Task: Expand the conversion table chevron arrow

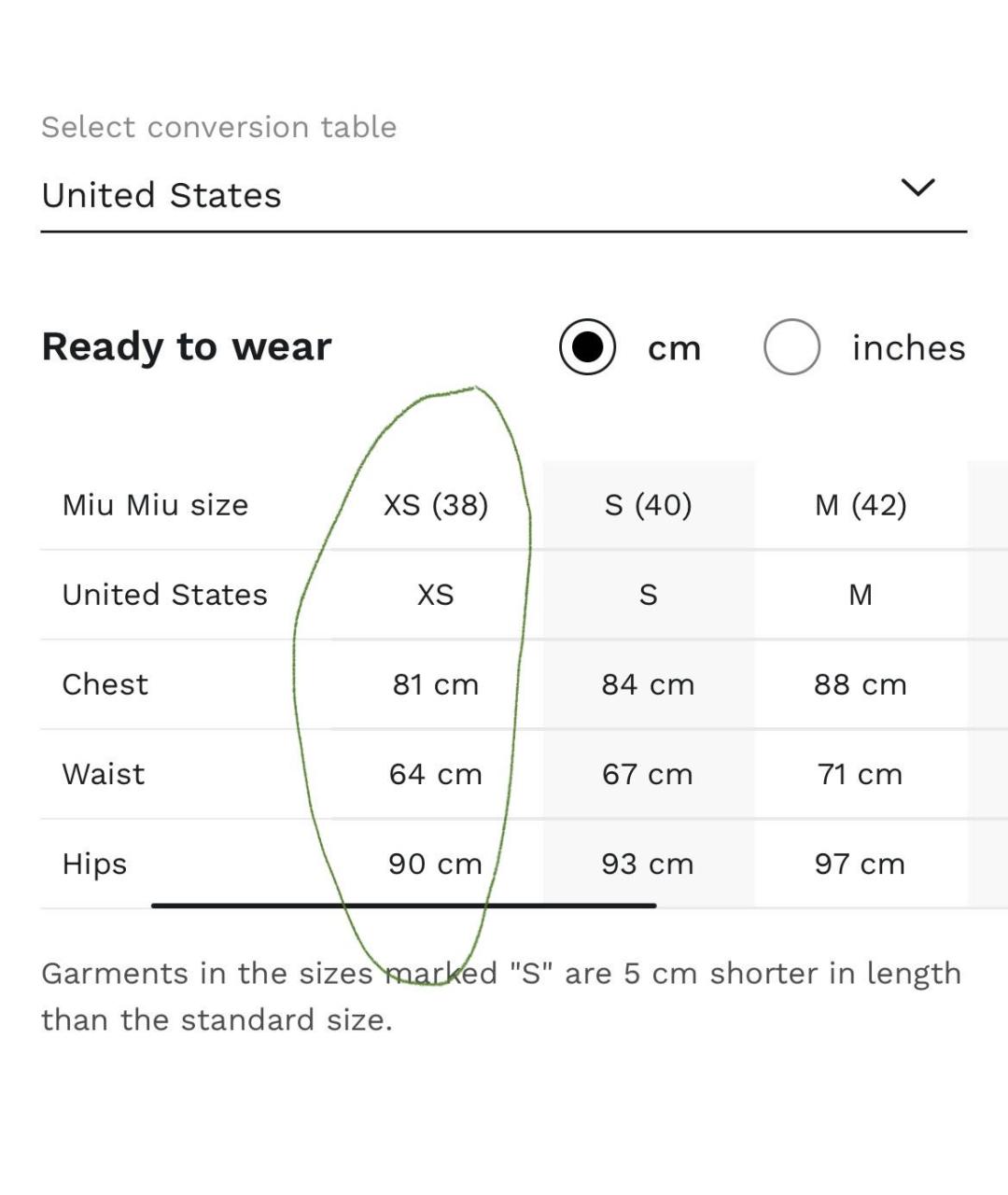Action: [x=917, y=188]
